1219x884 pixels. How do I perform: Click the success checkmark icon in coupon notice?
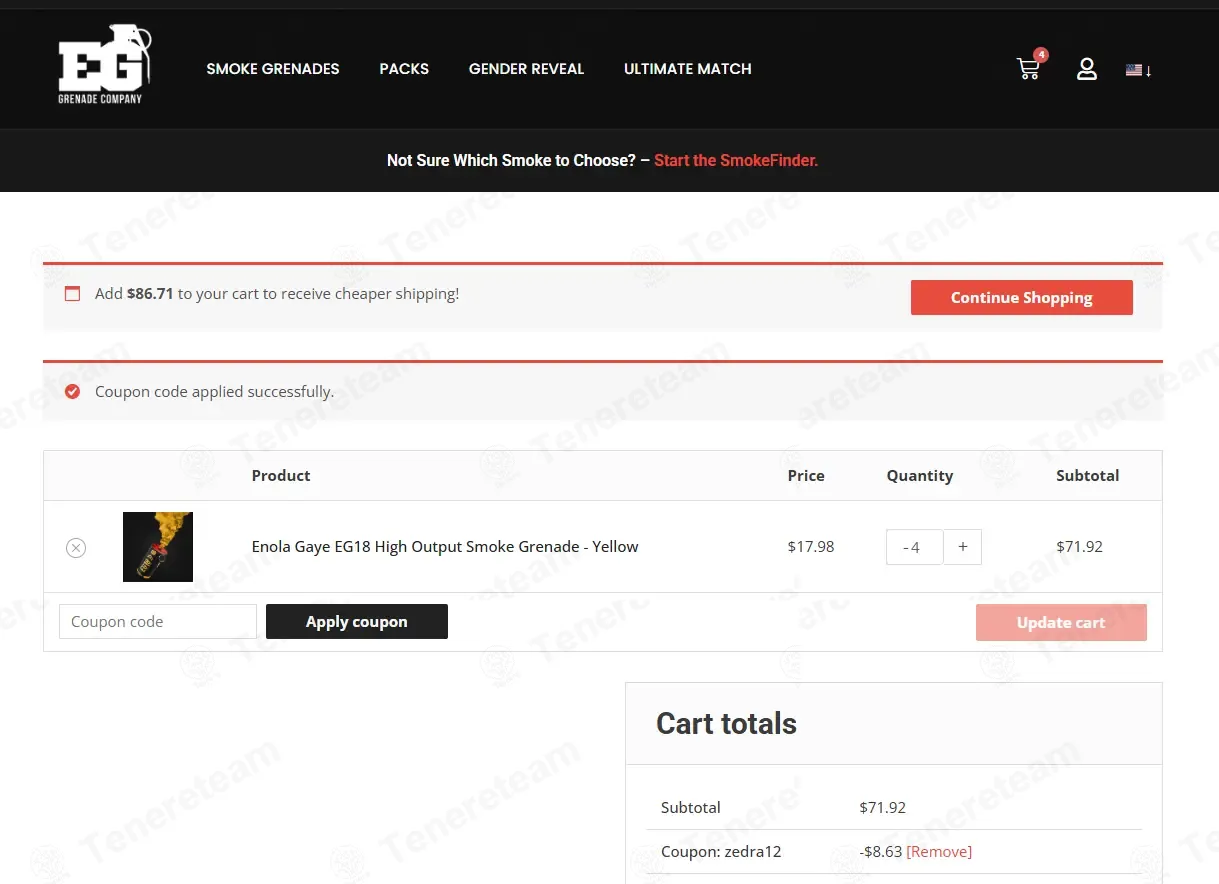[72, 391]
